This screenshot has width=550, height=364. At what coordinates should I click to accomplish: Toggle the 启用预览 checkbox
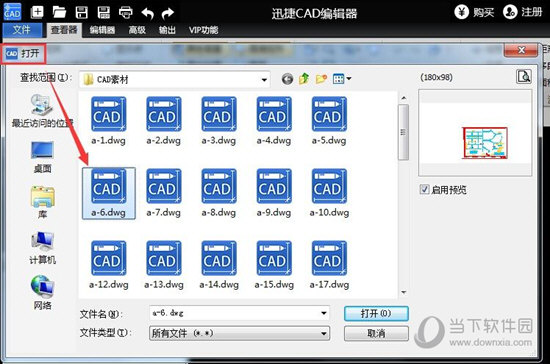[x=424, y=190]
